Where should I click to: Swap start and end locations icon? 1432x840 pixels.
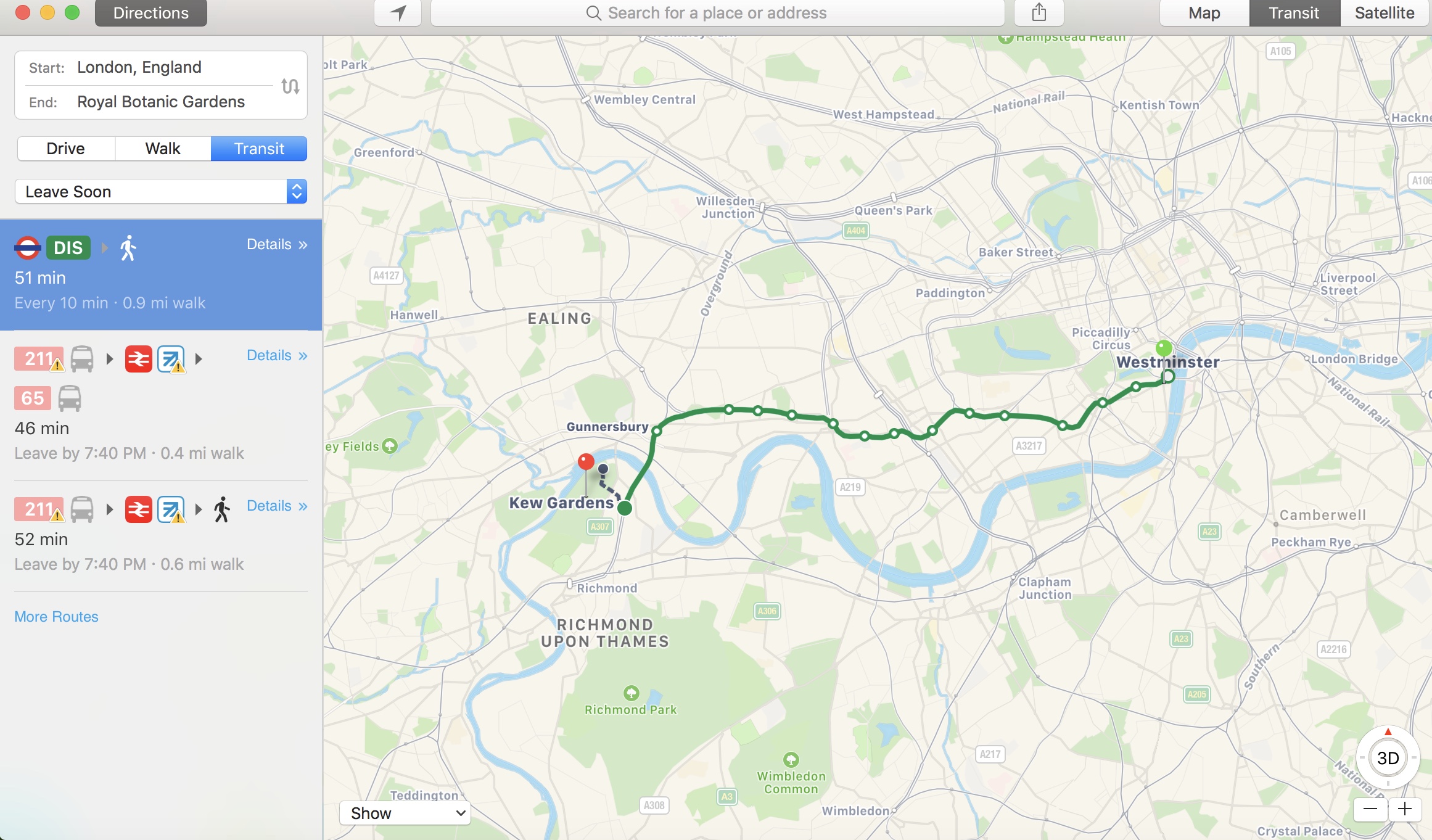[290, 86]
